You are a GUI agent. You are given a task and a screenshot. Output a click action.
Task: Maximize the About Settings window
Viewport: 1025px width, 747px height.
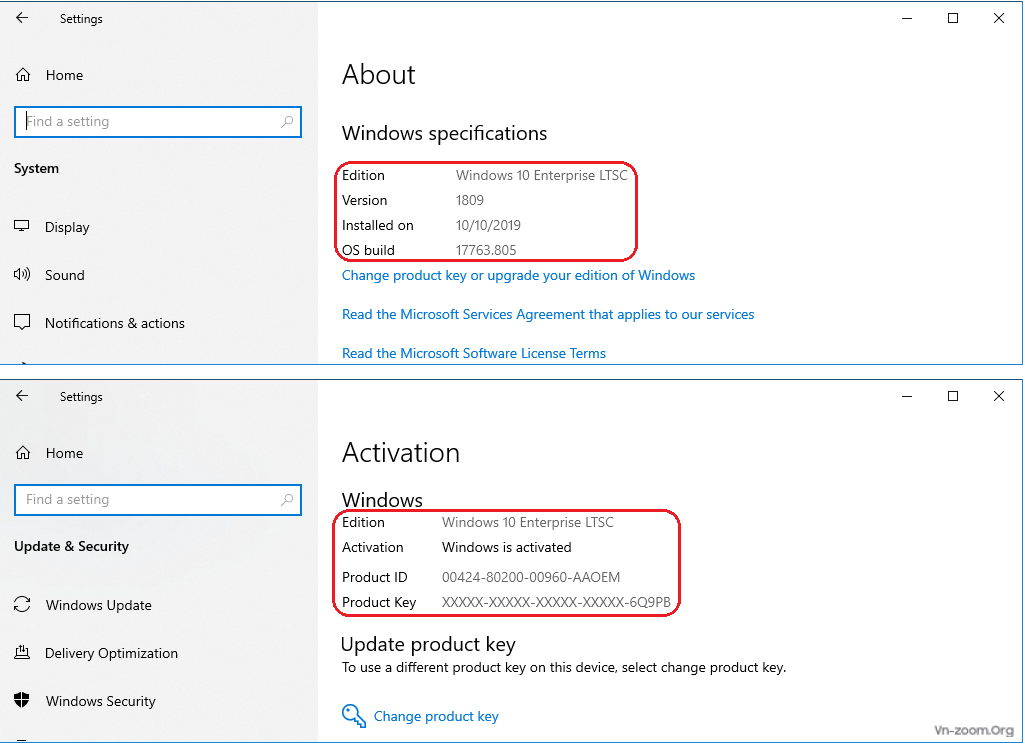[953, 18]
